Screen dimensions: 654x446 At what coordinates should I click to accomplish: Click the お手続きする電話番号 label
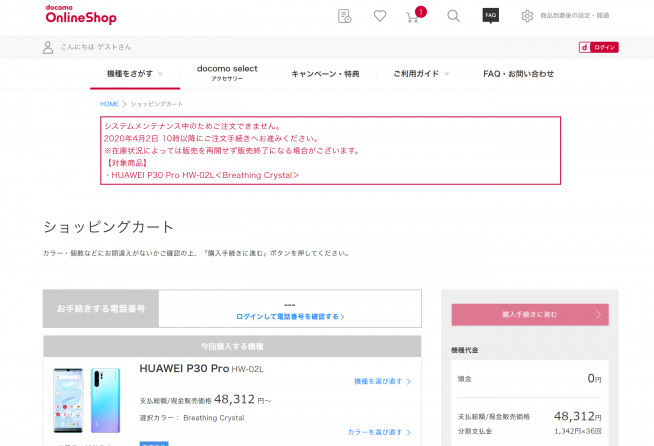pos(101,309)
